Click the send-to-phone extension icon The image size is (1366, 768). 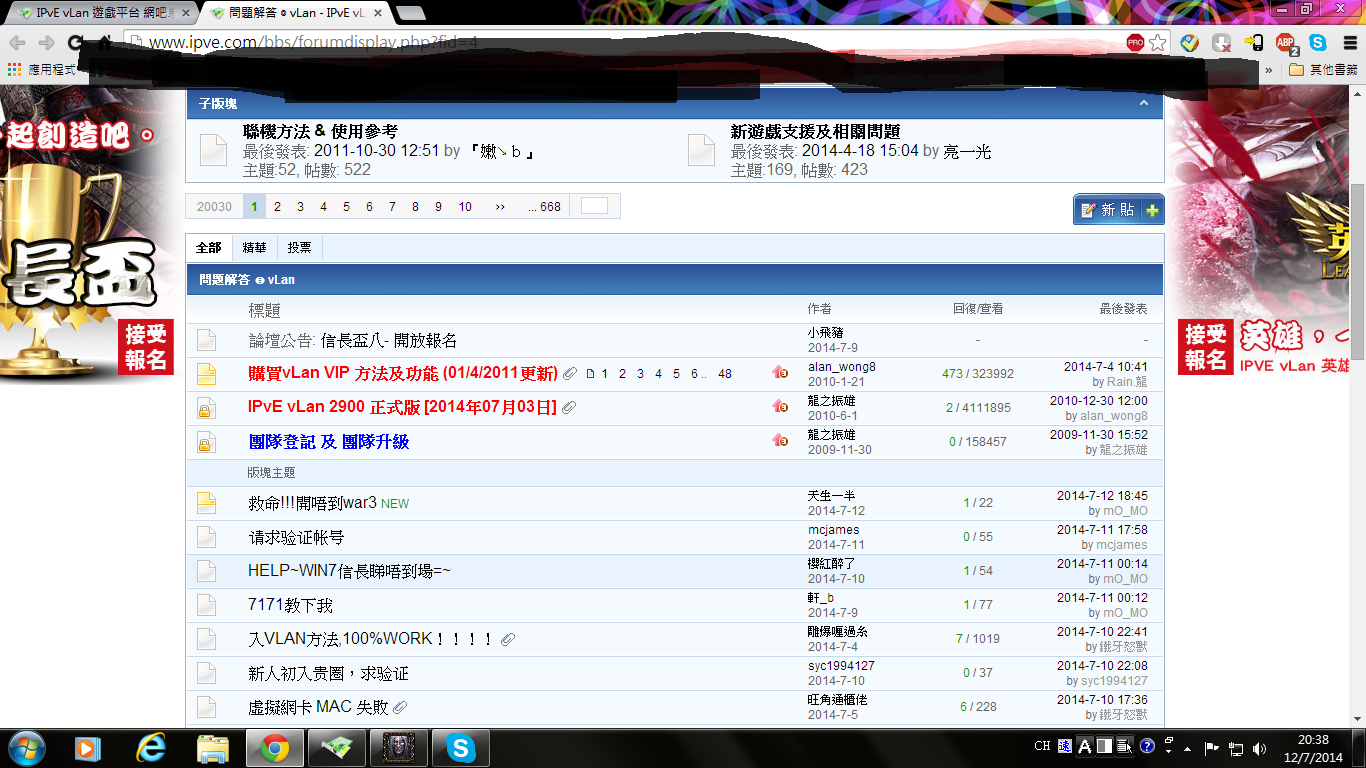[x=1254, y=43]
